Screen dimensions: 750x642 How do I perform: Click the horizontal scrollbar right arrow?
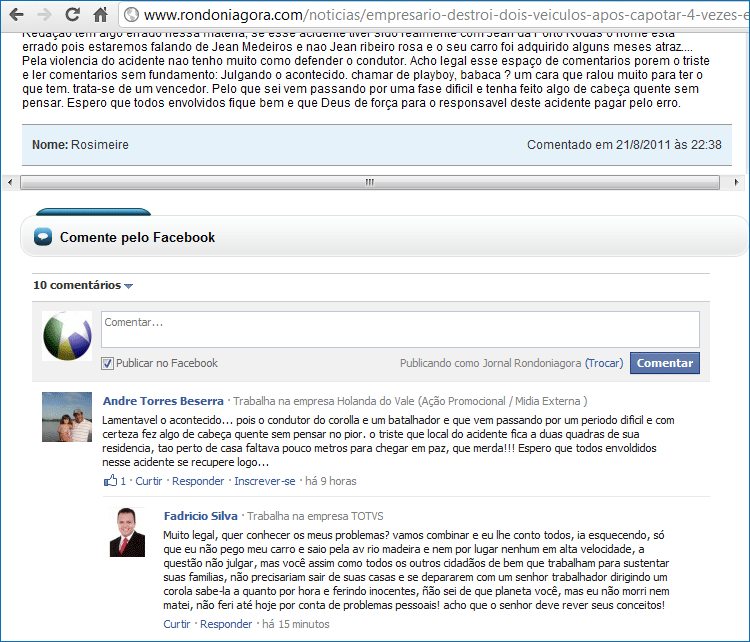tap(736, 182)
